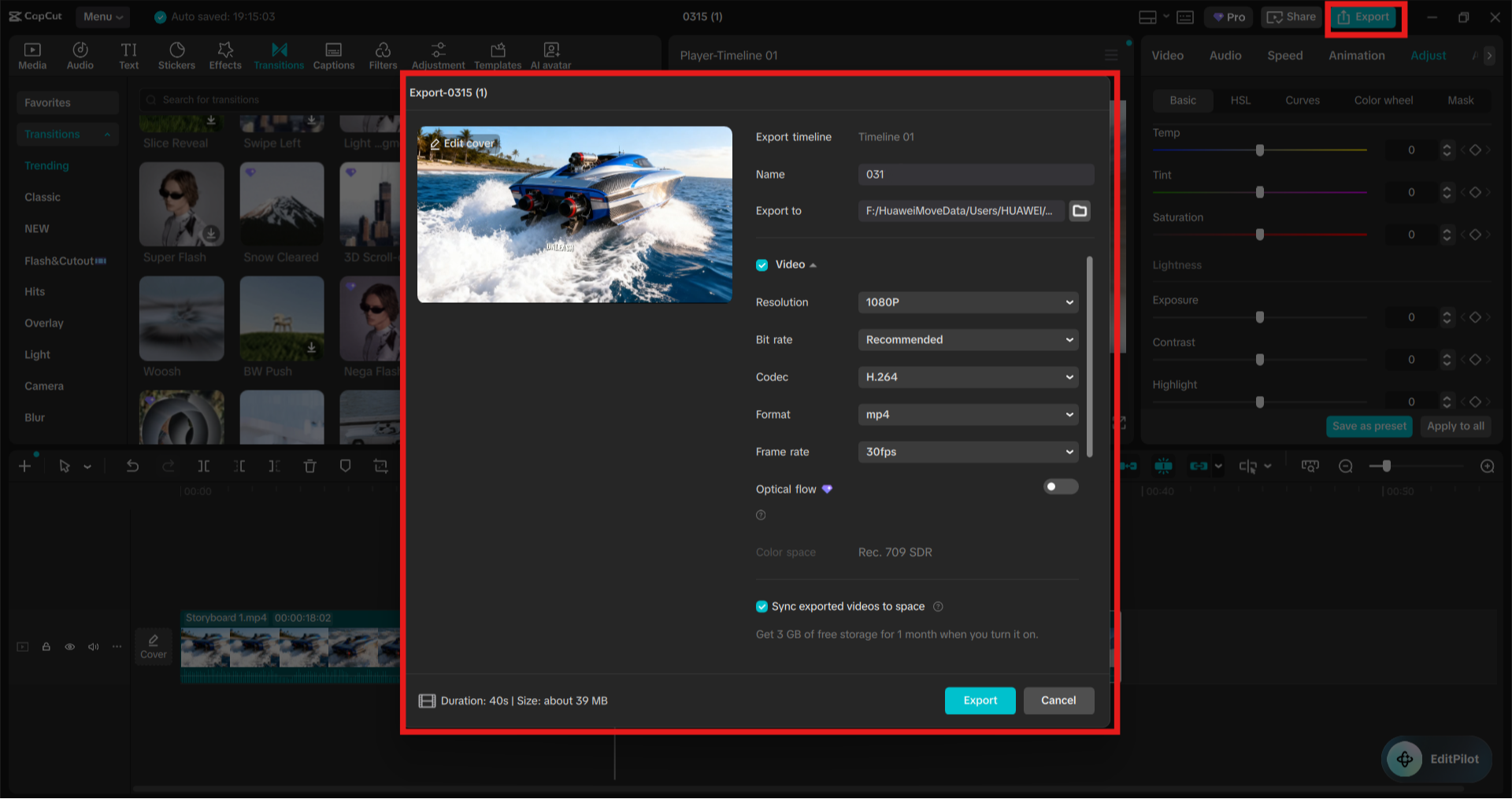Open the layout switcher icon in title bar

(x=1148, y=17)
